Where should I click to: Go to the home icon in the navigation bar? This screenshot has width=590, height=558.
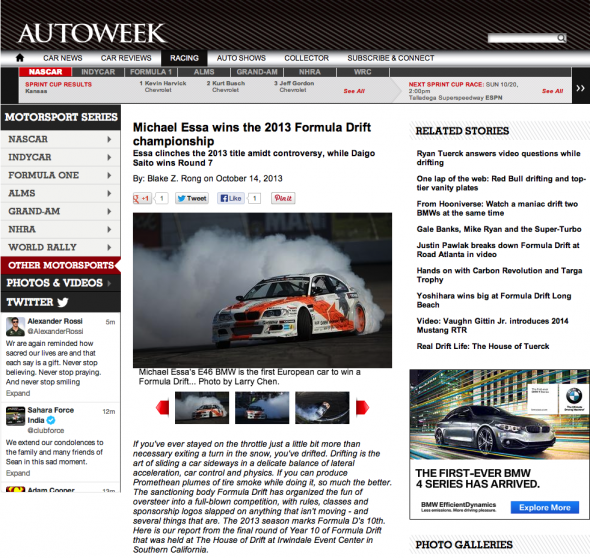(20, 58)
